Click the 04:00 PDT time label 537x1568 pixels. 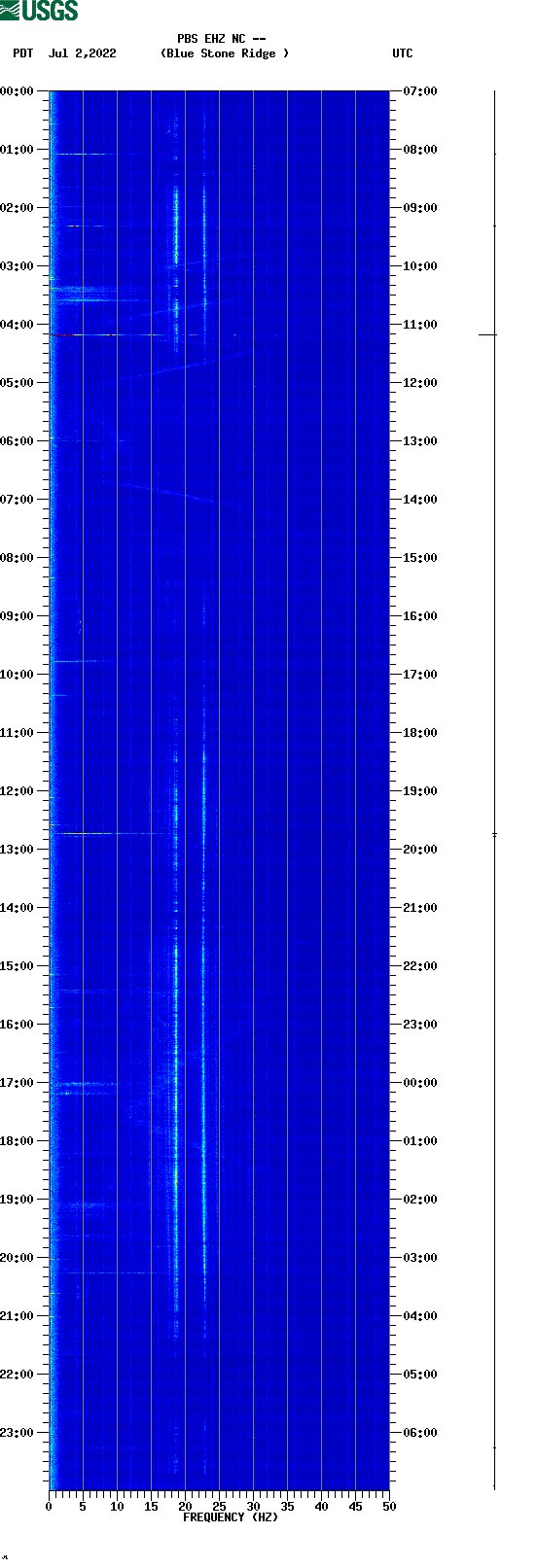tap(17, 325)
